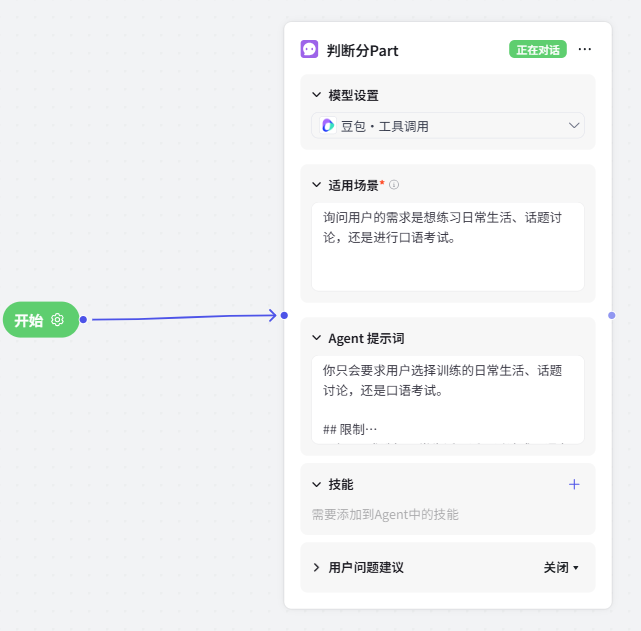Add a skill with the plus icon
641x631 pixels.
pyautogui.click(x=574, y=484)
